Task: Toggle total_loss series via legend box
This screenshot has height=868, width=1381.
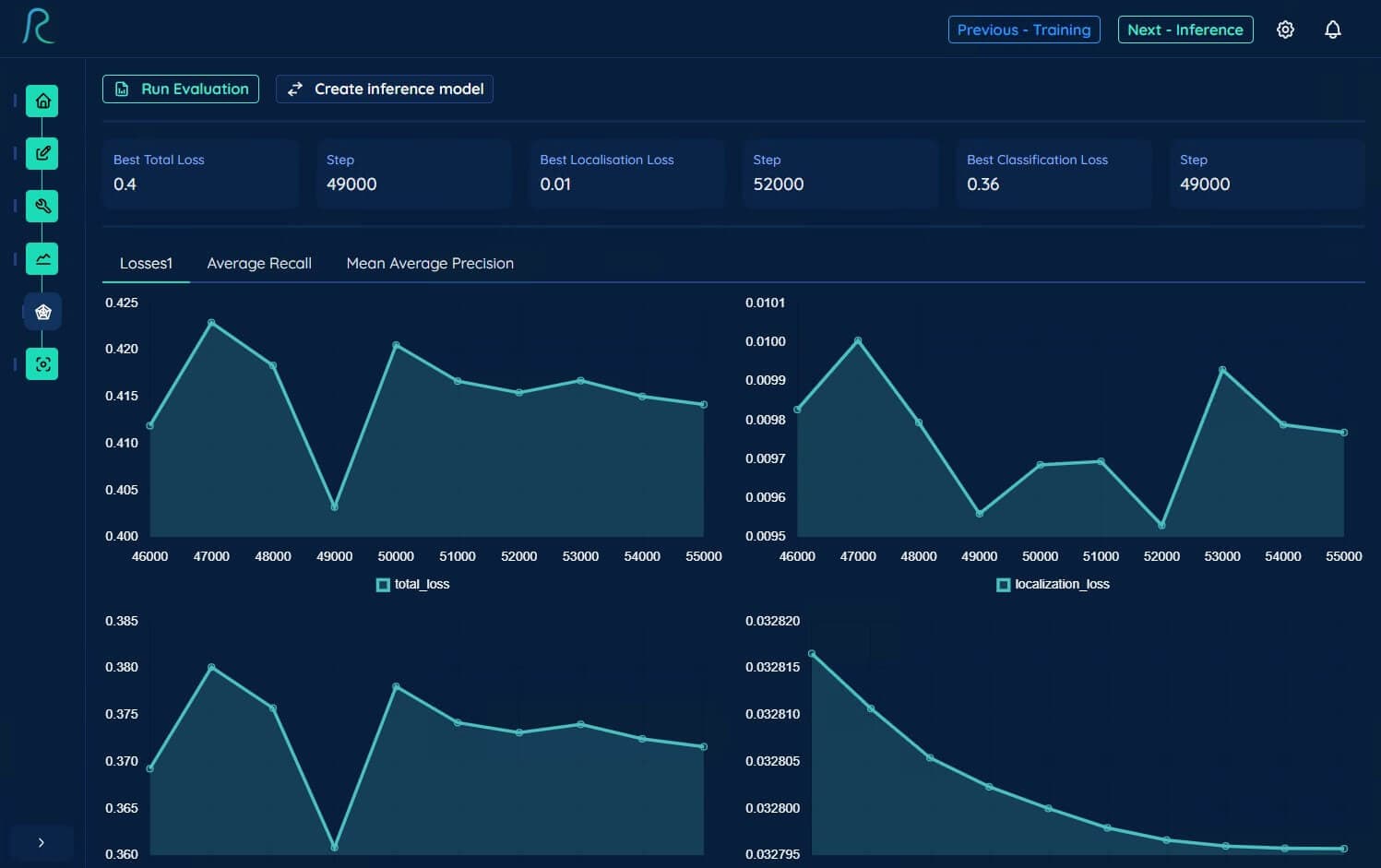Action: (383, 585)
